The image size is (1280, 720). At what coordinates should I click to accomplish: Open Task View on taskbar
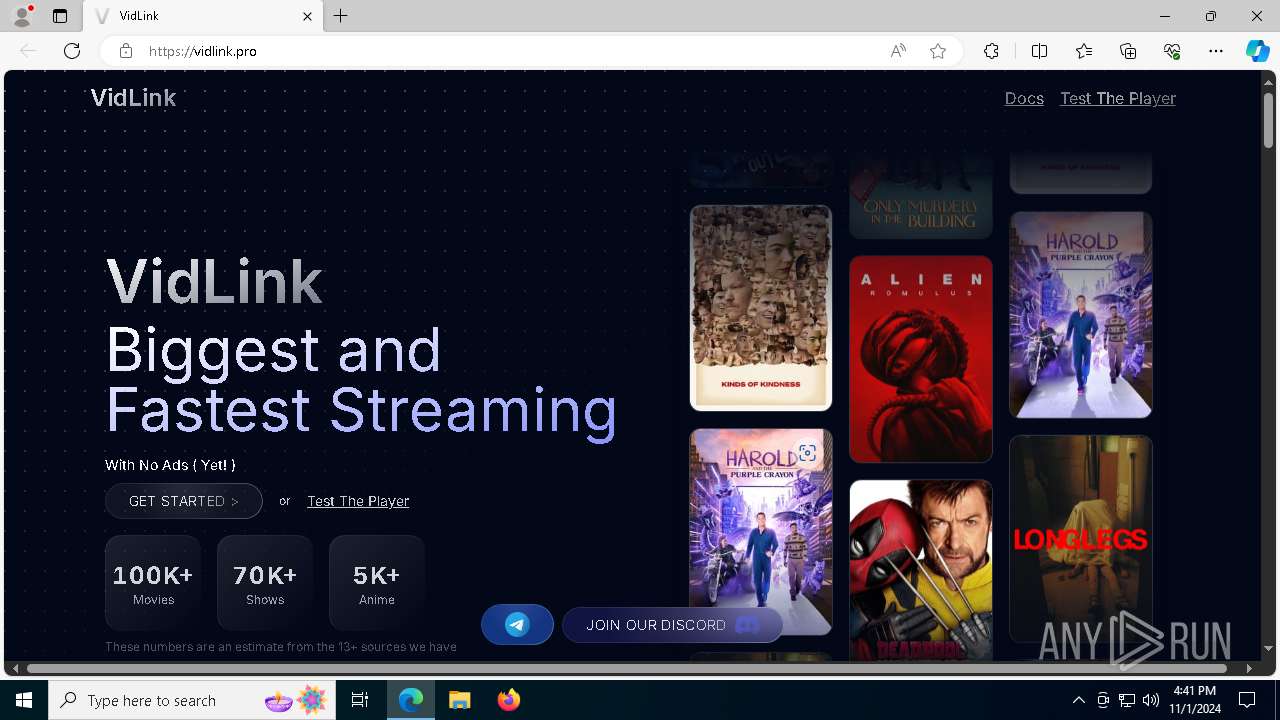pos(360,700)
